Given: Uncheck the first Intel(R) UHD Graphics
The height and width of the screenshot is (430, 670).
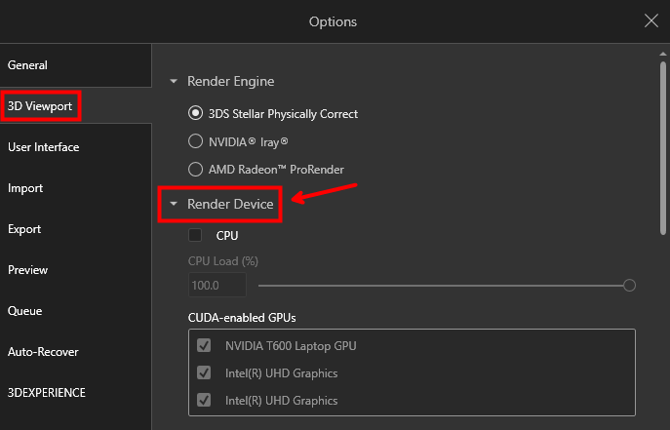Looking at the screenshot, I should click(204, 373).
